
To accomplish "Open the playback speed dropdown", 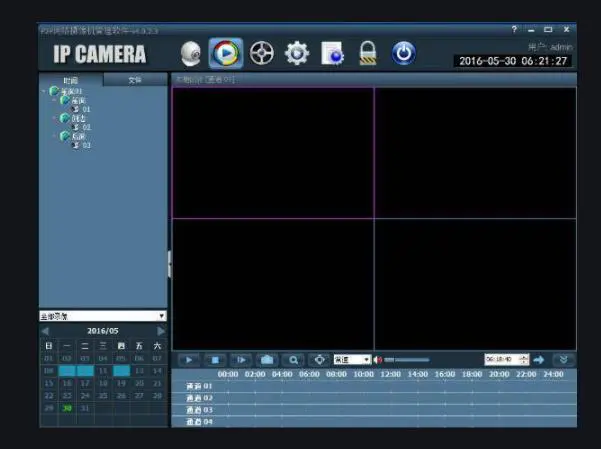I will 352,360.
